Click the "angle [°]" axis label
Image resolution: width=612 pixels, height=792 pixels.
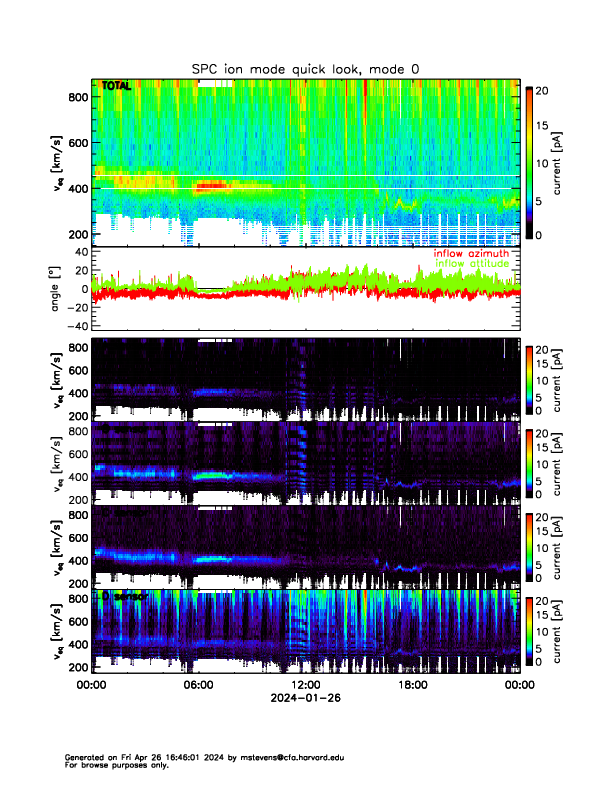point(56,288)
